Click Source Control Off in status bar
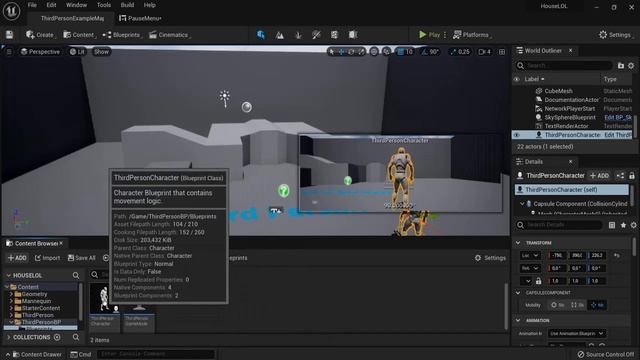Viewport: 640px width, 360px height. (606, 354)
